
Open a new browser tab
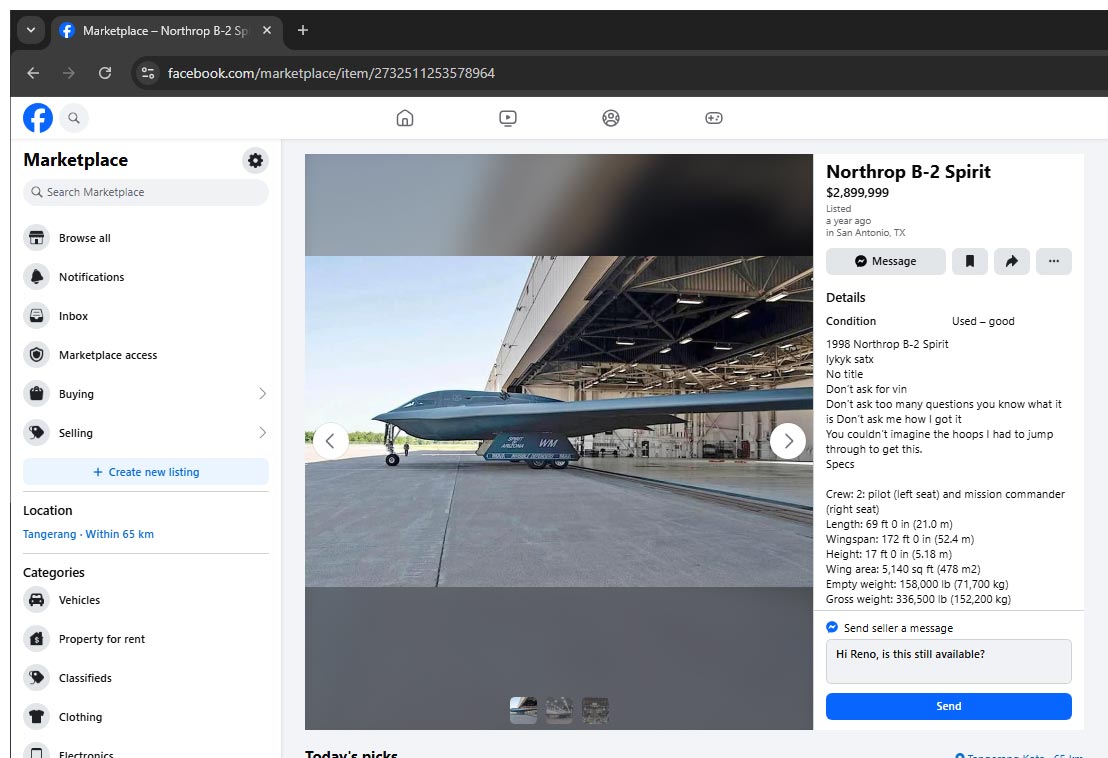click(x=302, y=30)
